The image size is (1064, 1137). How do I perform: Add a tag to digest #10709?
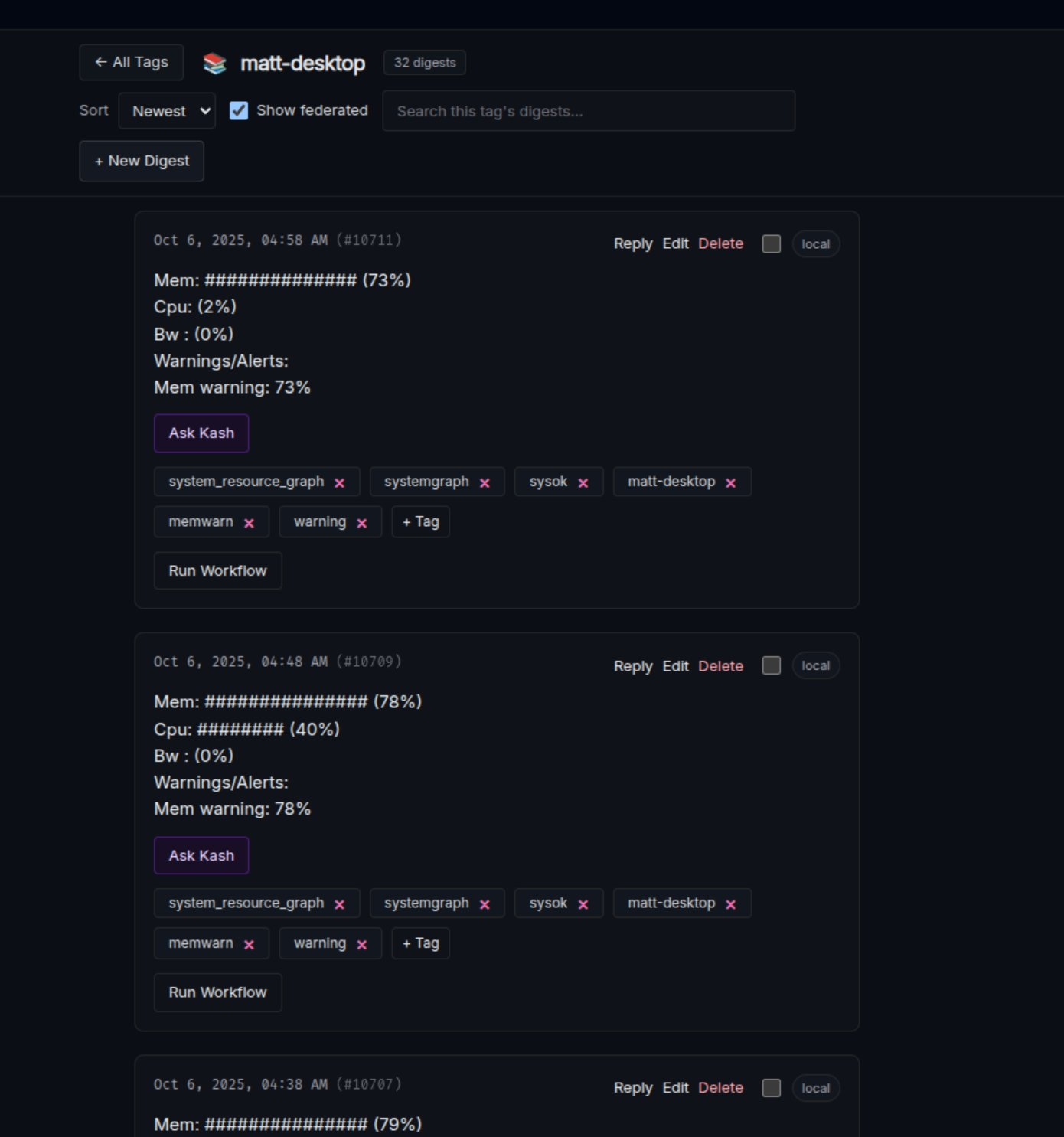click(x=420, y=943)
